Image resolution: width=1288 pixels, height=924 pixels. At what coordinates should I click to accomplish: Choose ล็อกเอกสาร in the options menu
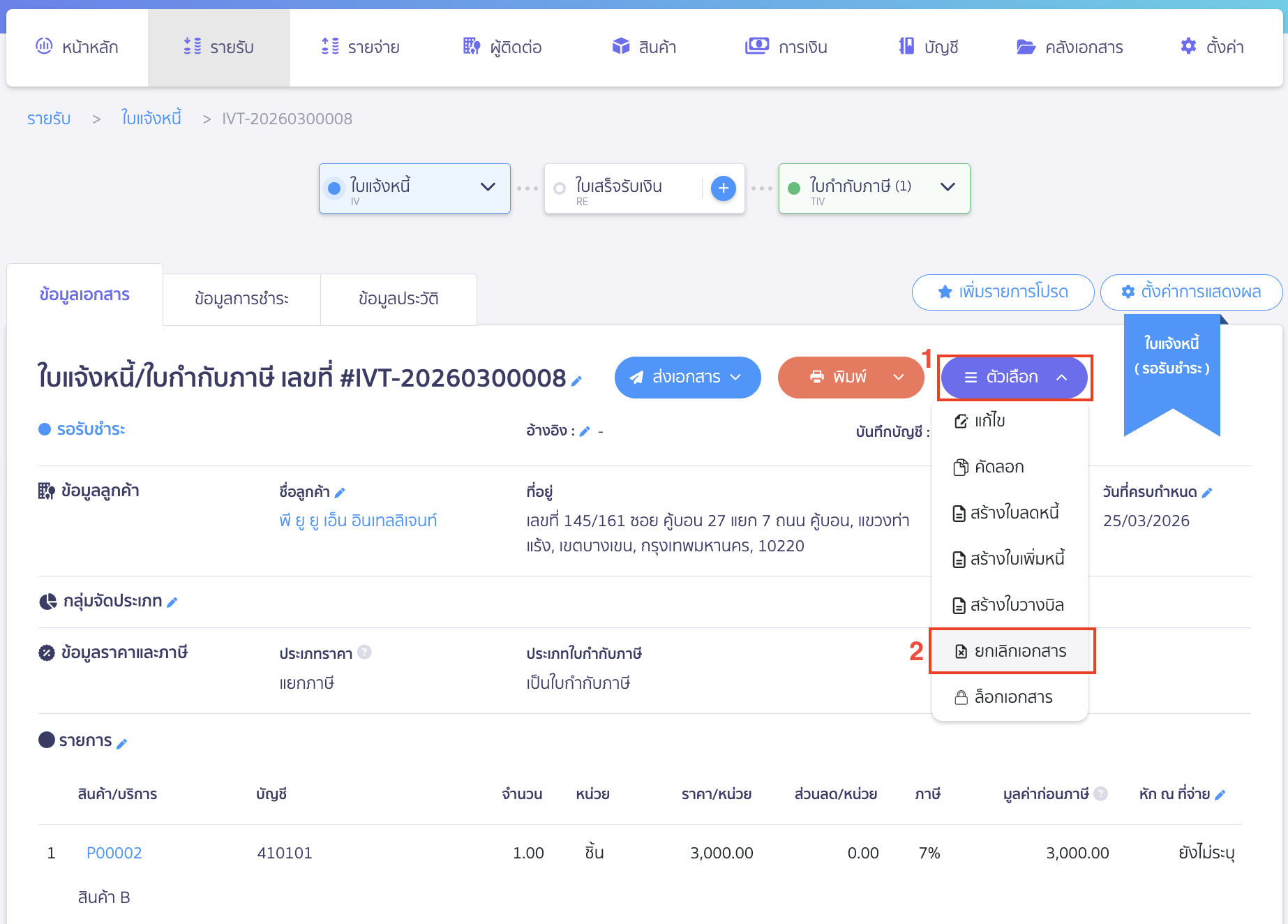point(1012,697)
